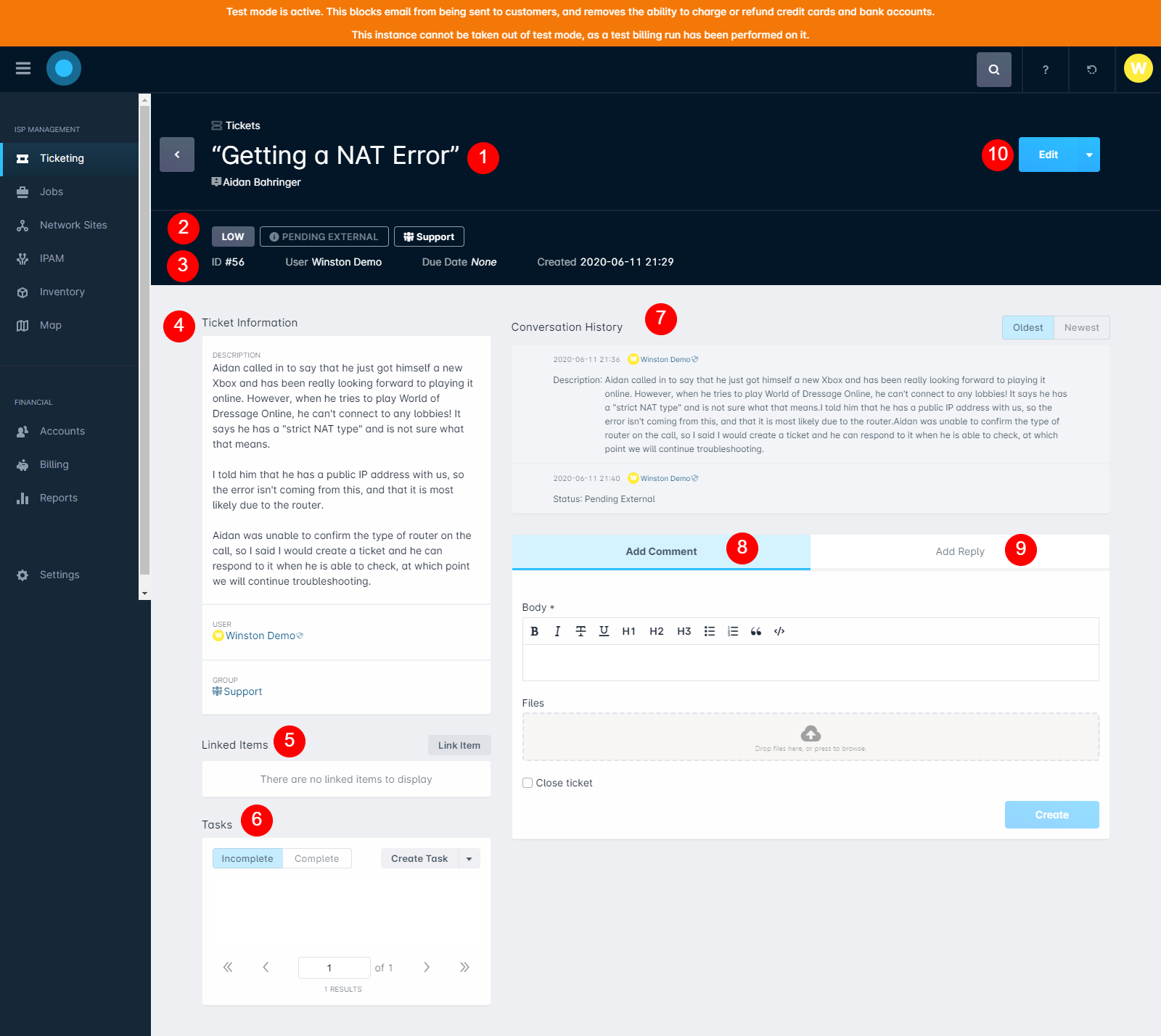Open Inventory in the sidebar

(70, 292)
